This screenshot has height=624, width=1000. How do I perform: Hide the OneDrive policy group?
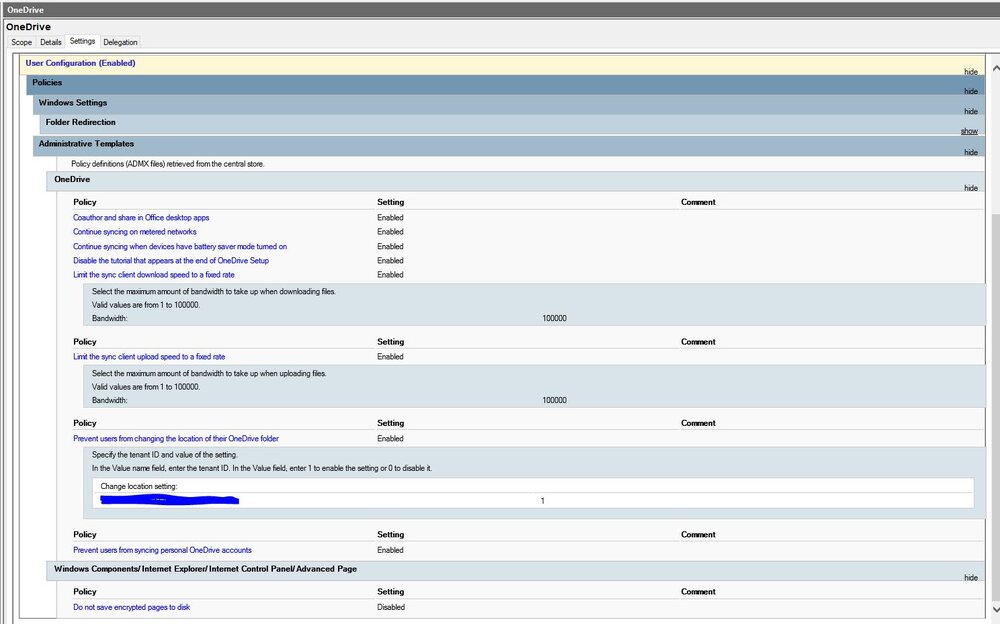point(971,188)
